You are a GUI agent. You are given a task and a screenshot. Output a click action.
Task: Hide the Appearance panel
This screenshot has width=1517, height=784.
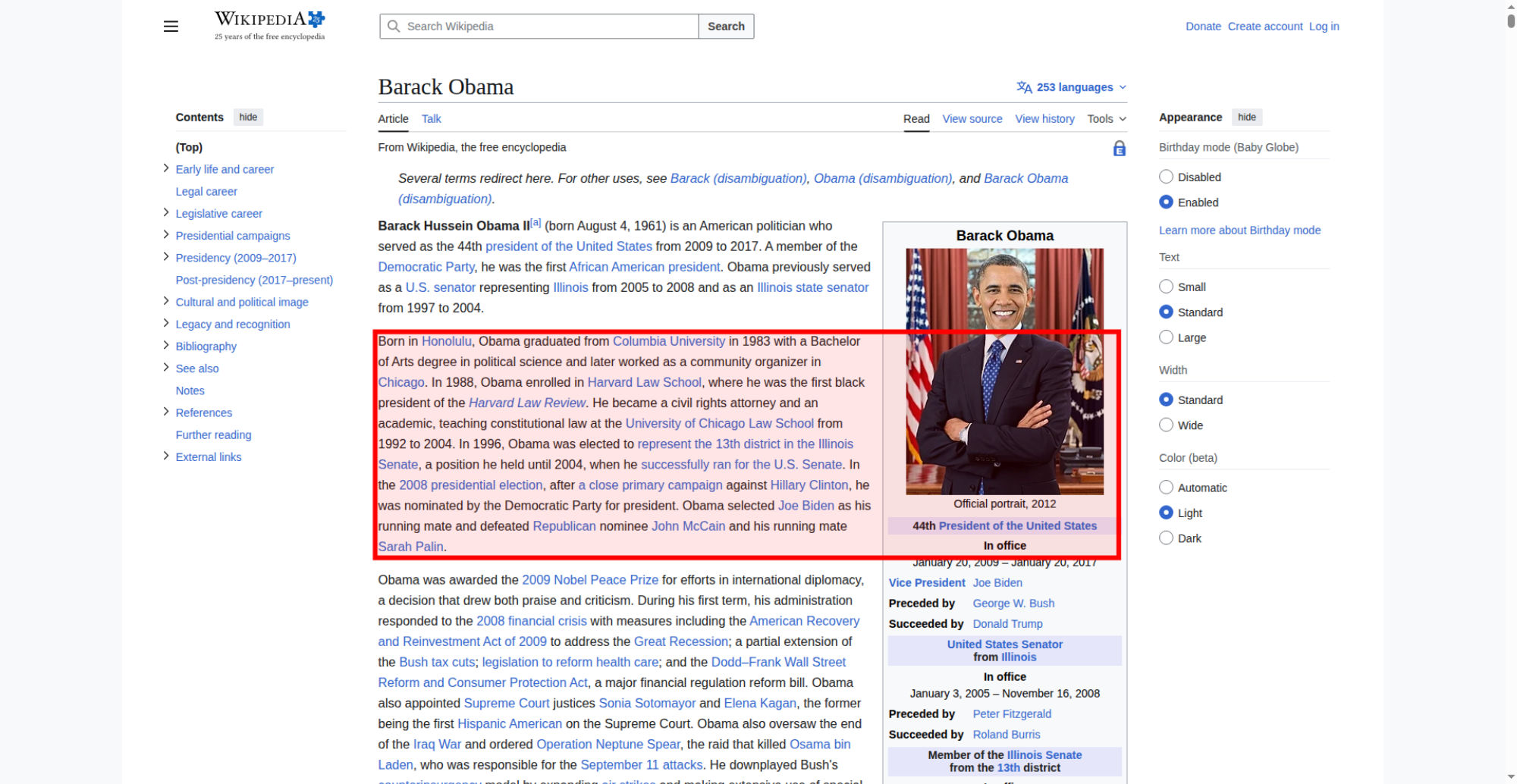tap(1246, 117)
